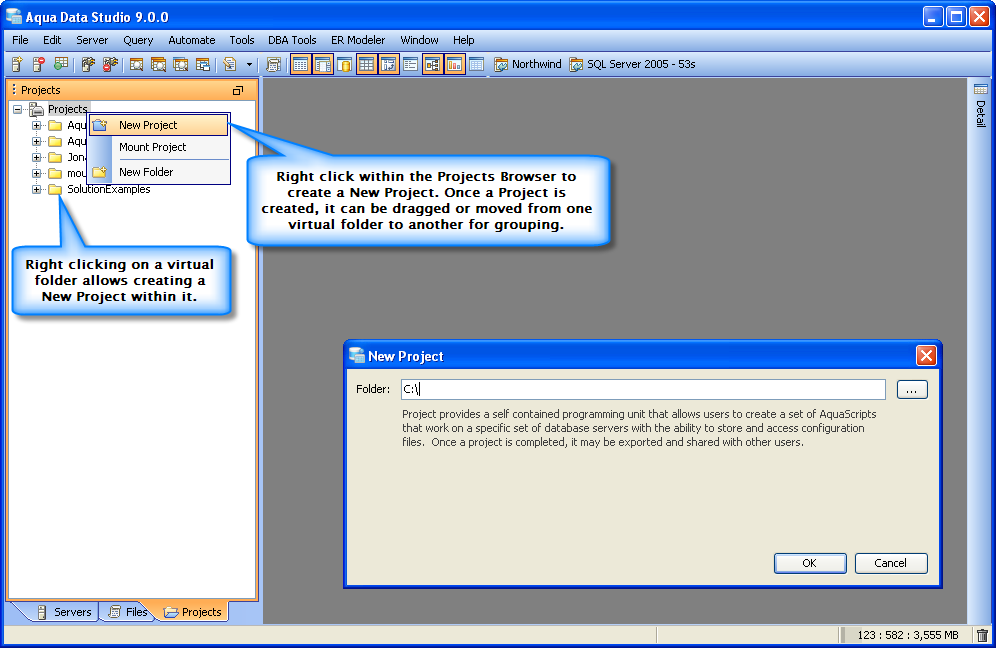Open the Detail side panel tab
Viewport: 996px width, 648px height.
[x=981, y=105]
